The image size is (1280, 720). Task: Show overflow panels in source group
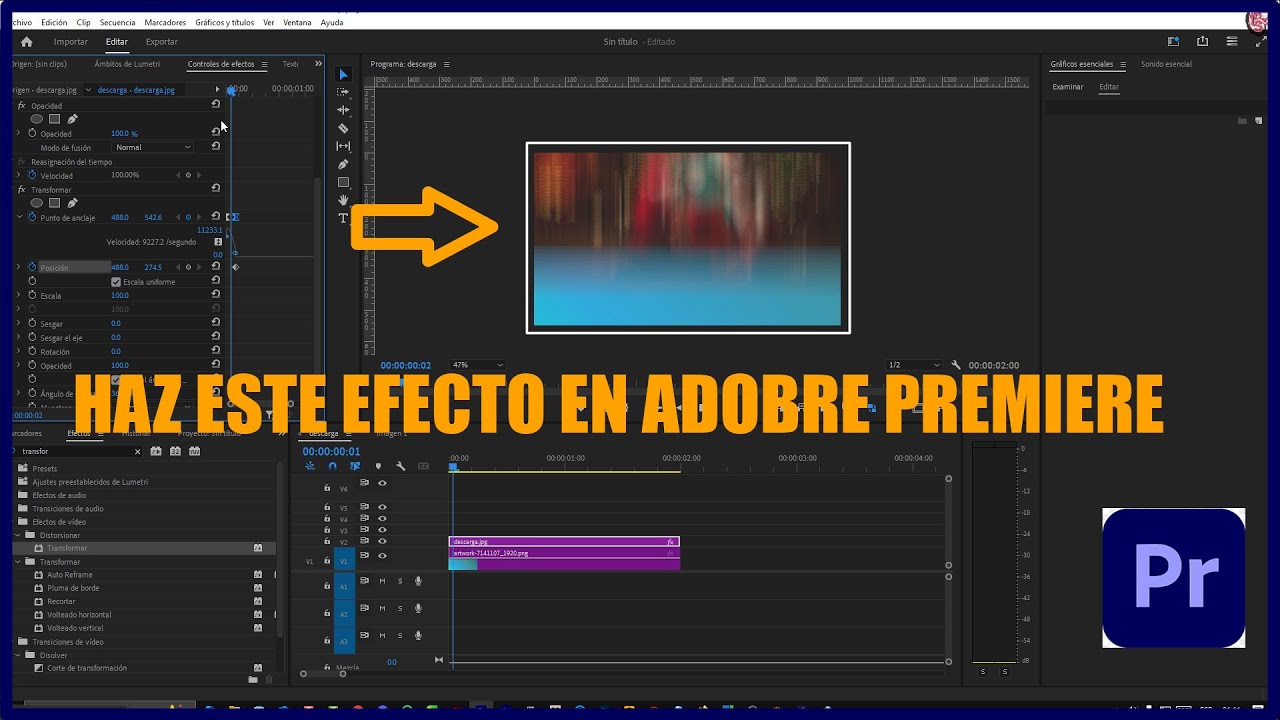[x=318, y=64]
